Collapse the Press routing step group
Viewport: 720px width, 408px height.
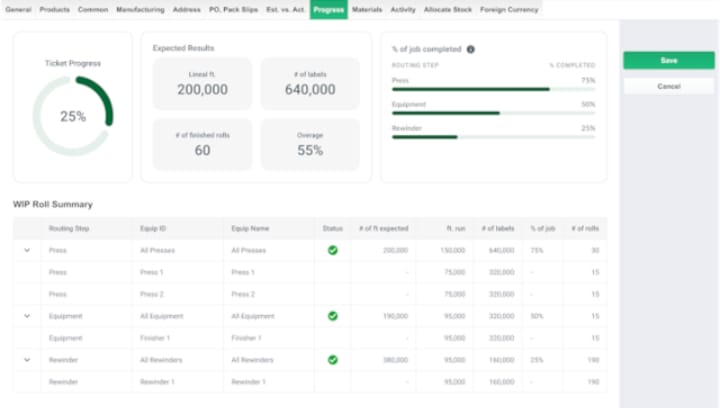[x=27, y=250]
